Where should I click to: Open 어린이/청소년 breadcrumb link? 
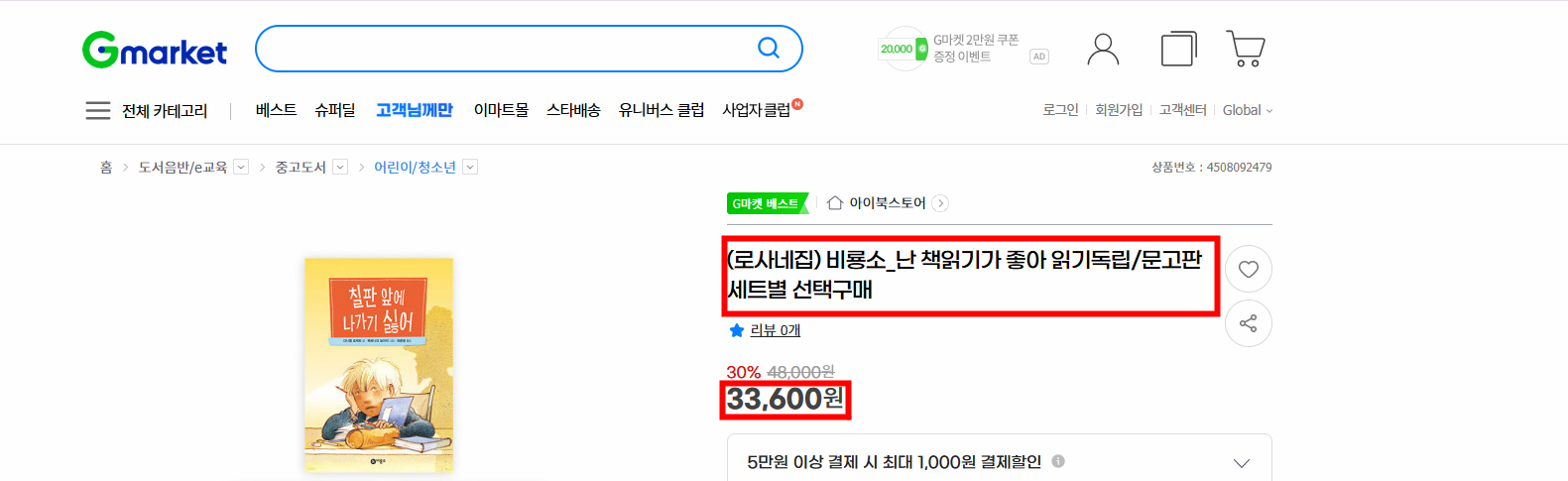[415, 167]
